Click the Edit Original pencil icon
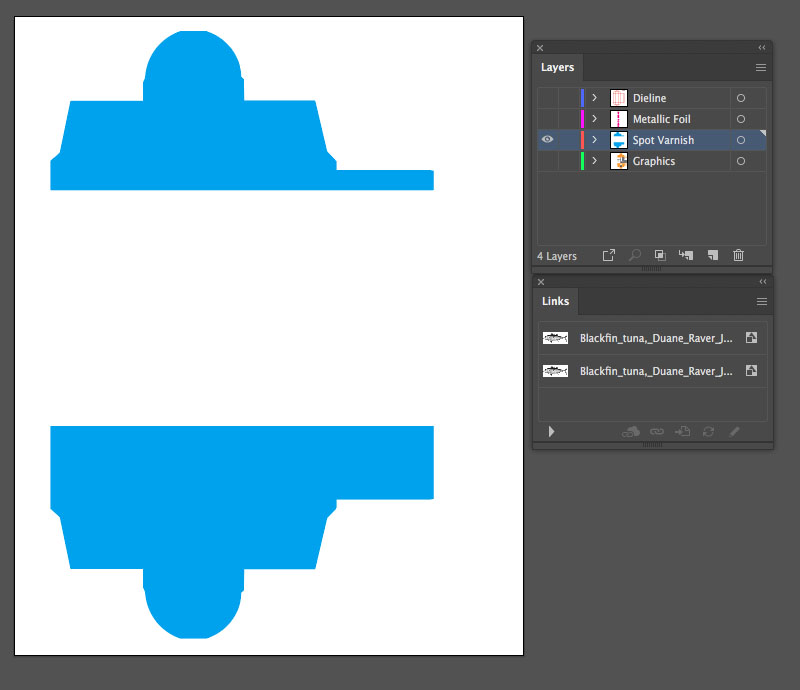Image resolution: width=800 pixels, height=690 pixels. tap(734, 431)
